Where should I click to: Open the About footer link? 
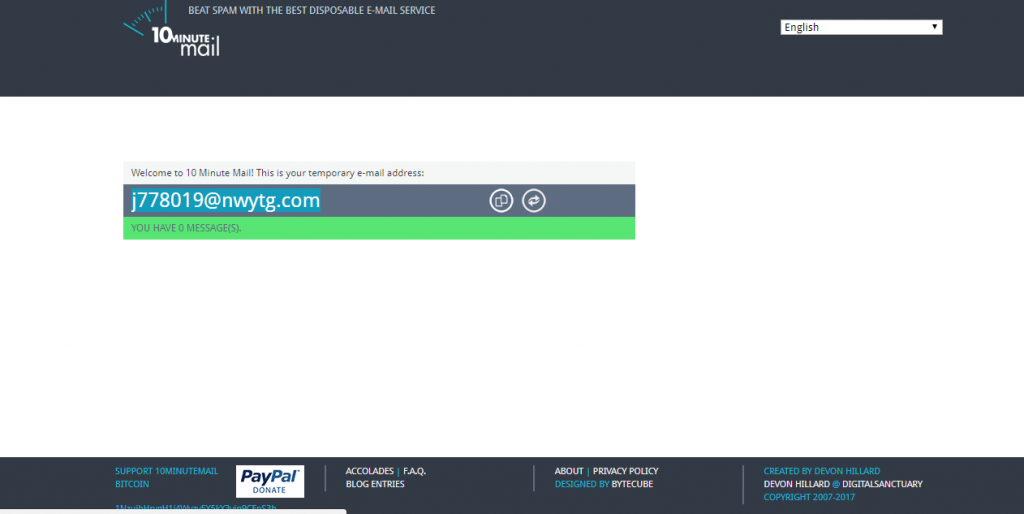pyautogui.click(x=569, y=471)
